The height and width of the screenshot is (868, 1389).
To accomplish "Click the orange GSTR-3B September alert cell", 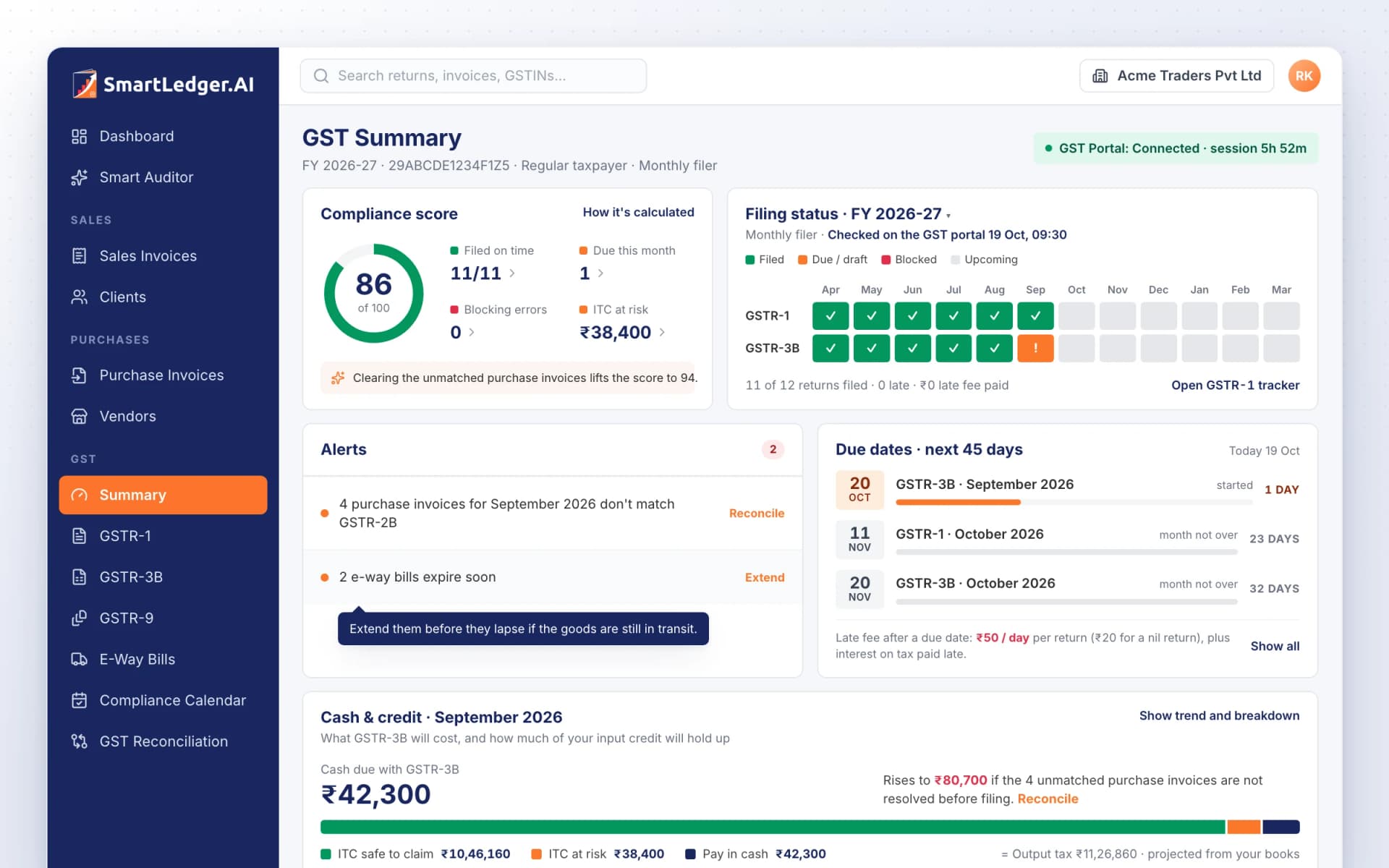I will 1035,349.
